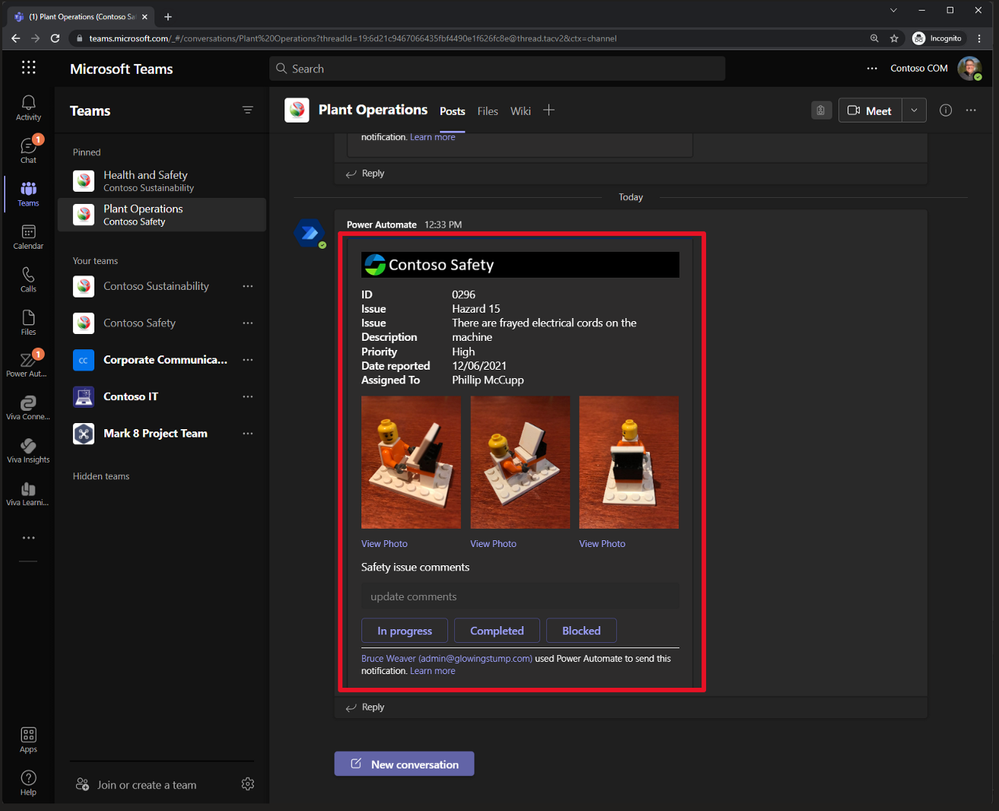Open Chrome tab search chevron
This screenshot has width=999, height=811.
tap(893, 10)
